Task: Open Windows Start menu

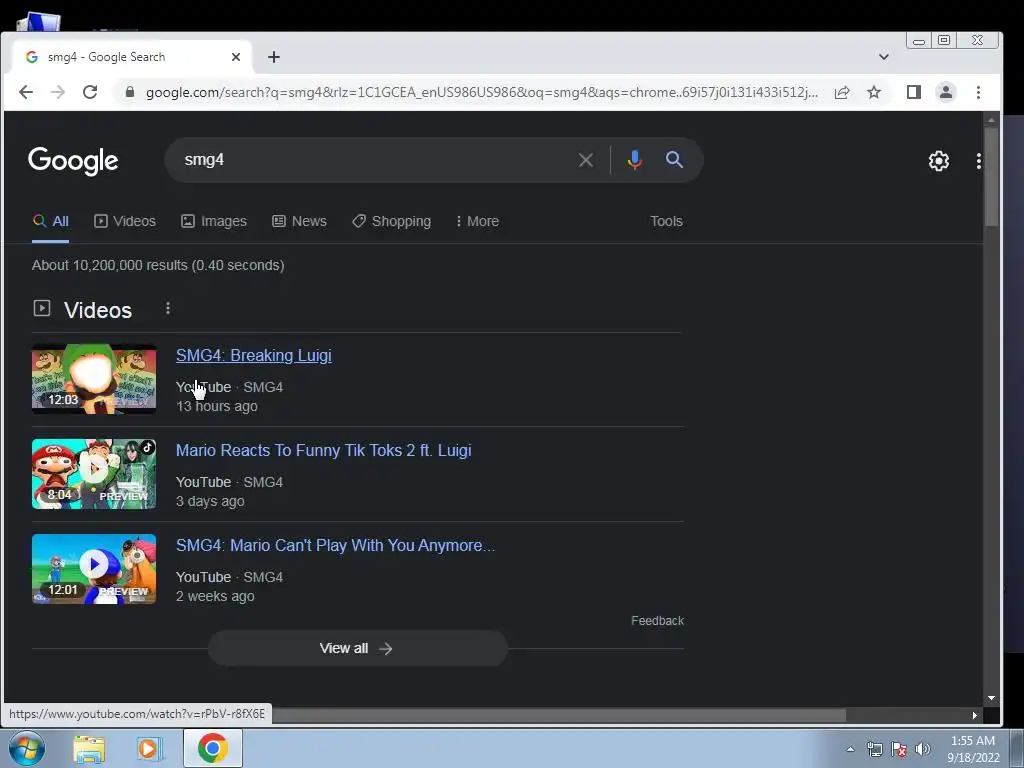Action: [x=27, y=748]
